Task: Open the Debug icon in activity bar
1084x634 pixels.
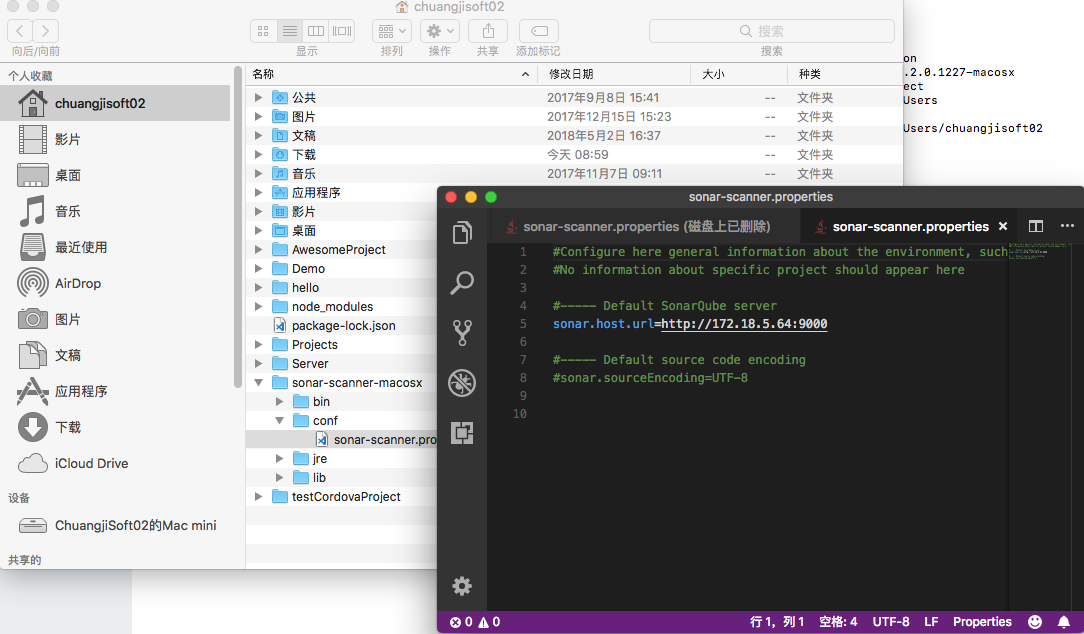Action: pyautogui.click(x=462, y=382)
